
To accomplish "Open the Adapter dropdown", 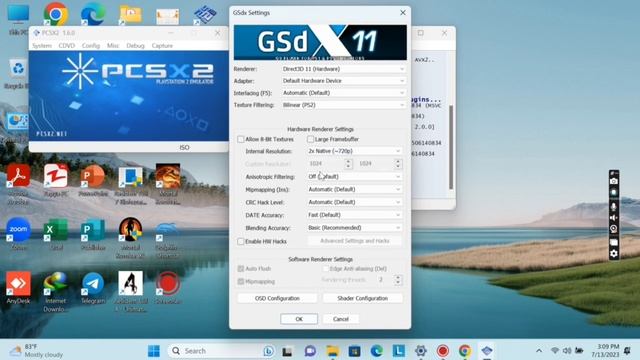I will click(x=343, y=81).
